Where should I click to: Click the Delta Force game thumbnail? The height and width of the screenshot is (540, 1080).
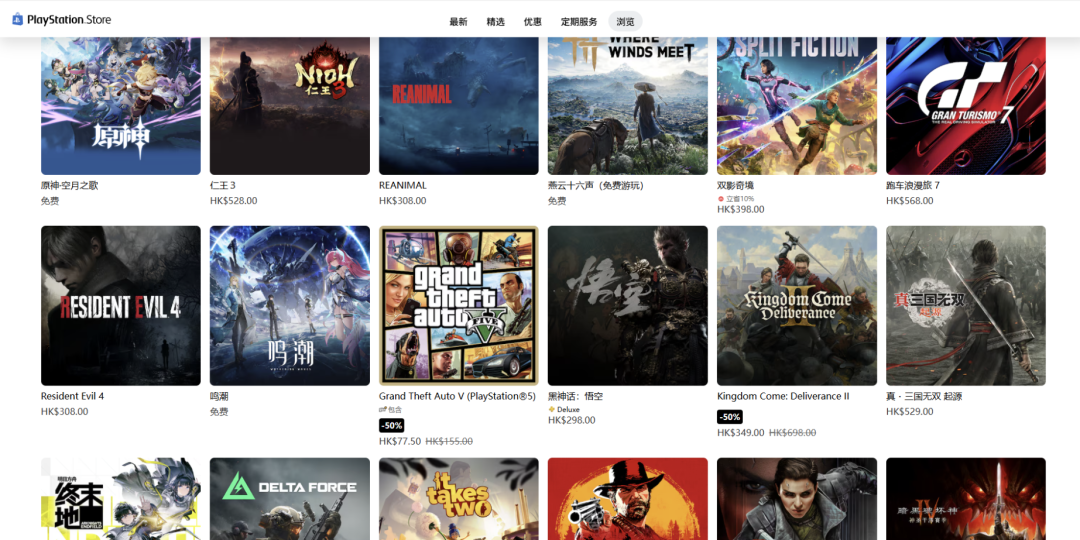click(289, 498)
